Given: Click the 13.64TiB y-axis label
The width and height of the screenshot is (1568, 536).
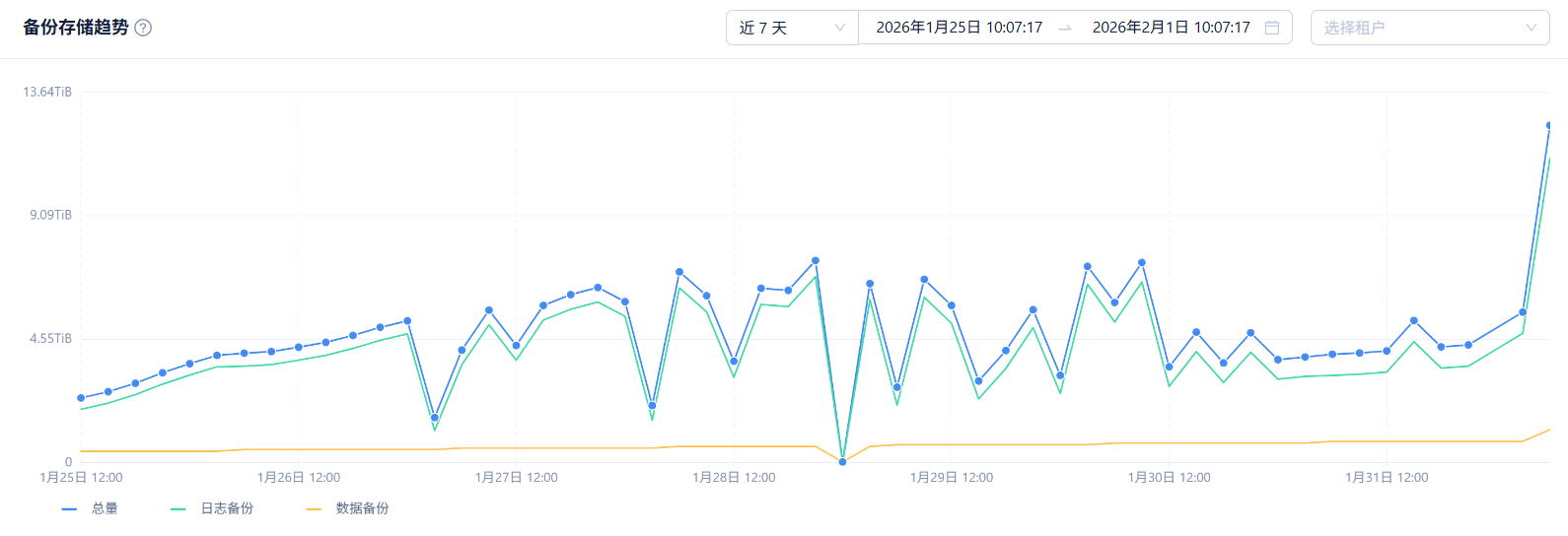Looking at the screenshot, I should click(47, 92).
